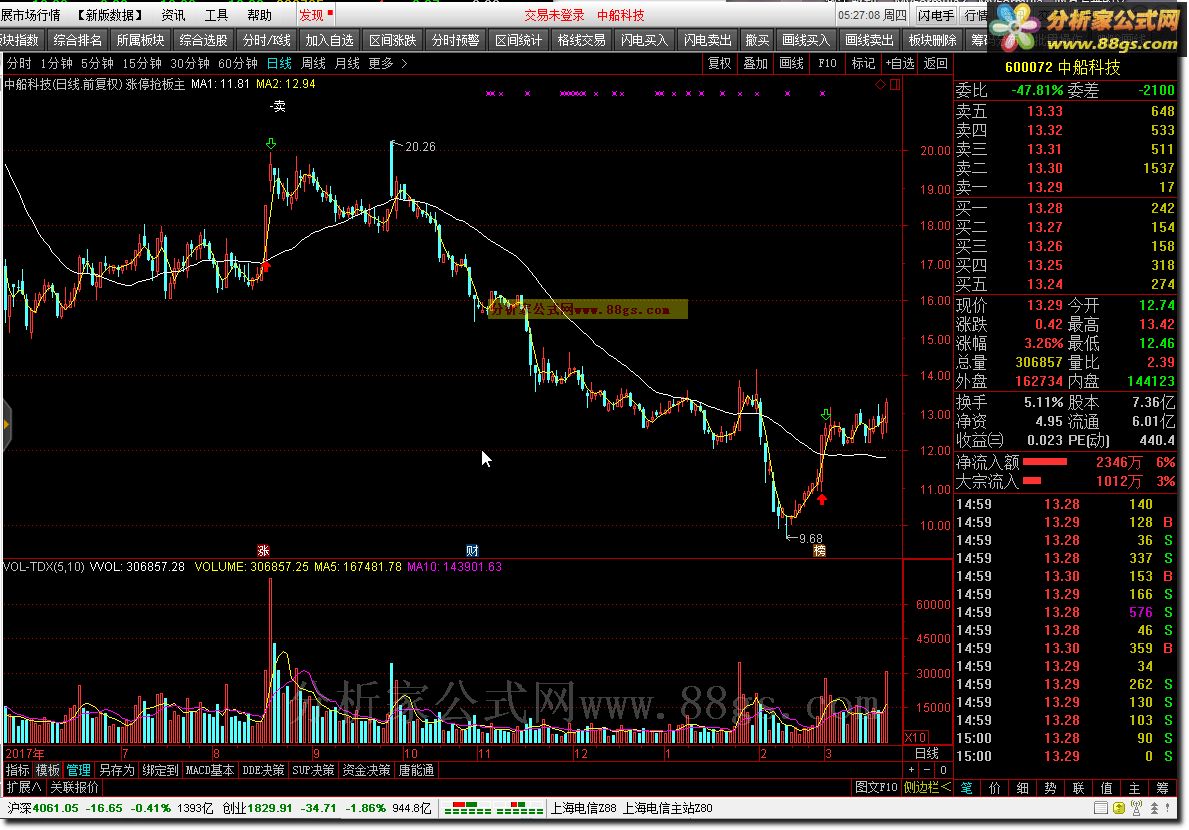Viewport: 1189px width, 830px height.
Task: Click the 净流入额 red flow bar
Action: (x=1045, y=462)
